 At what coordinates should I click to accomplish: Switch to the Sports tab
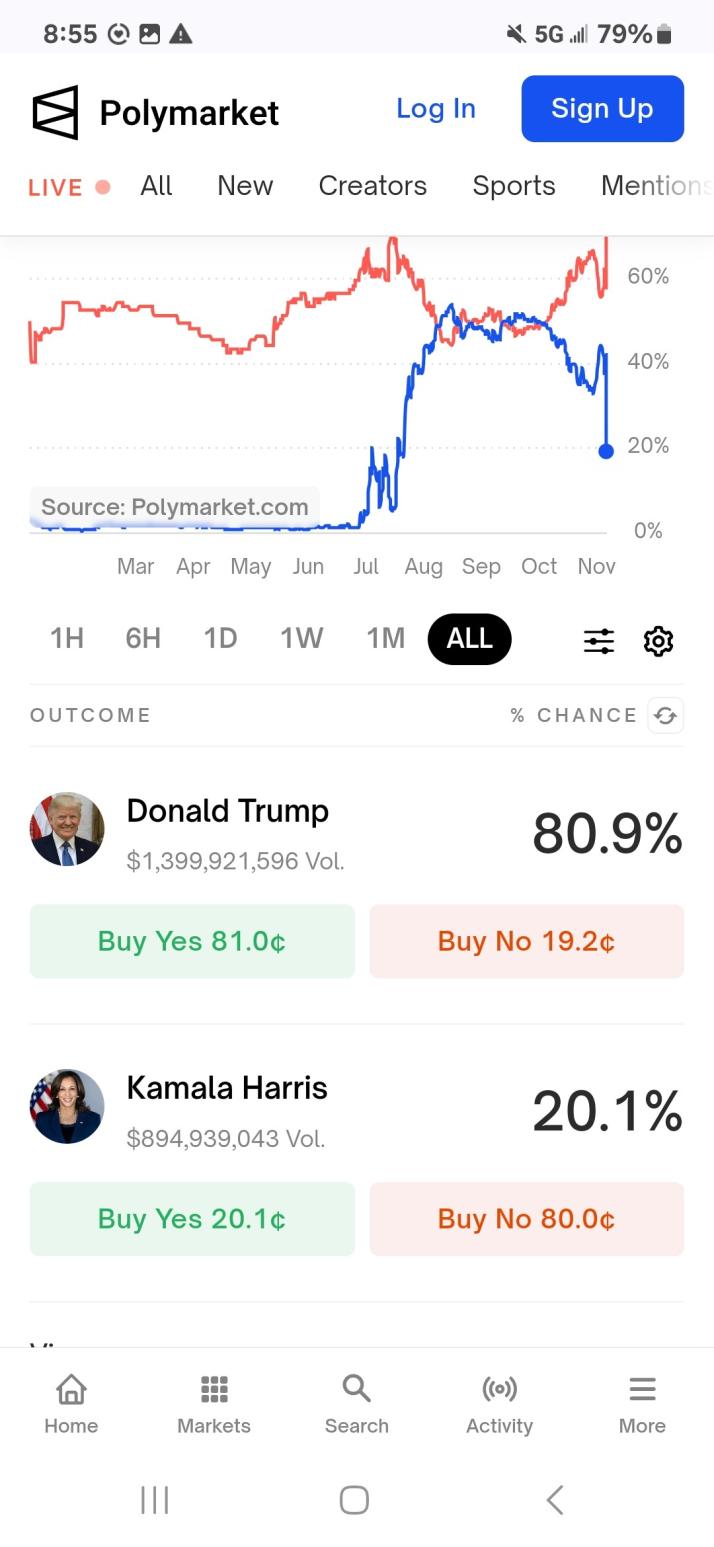pyautogui.click(x=514, y=186)
